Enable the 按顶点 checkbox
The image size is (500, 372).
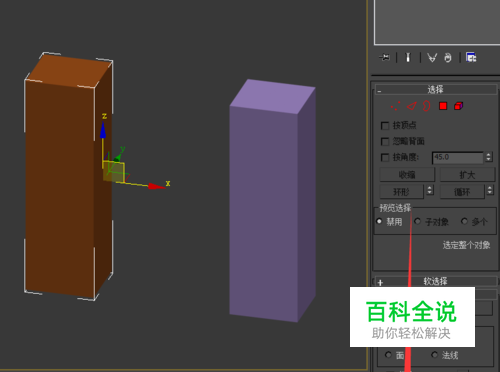(385, 126)
